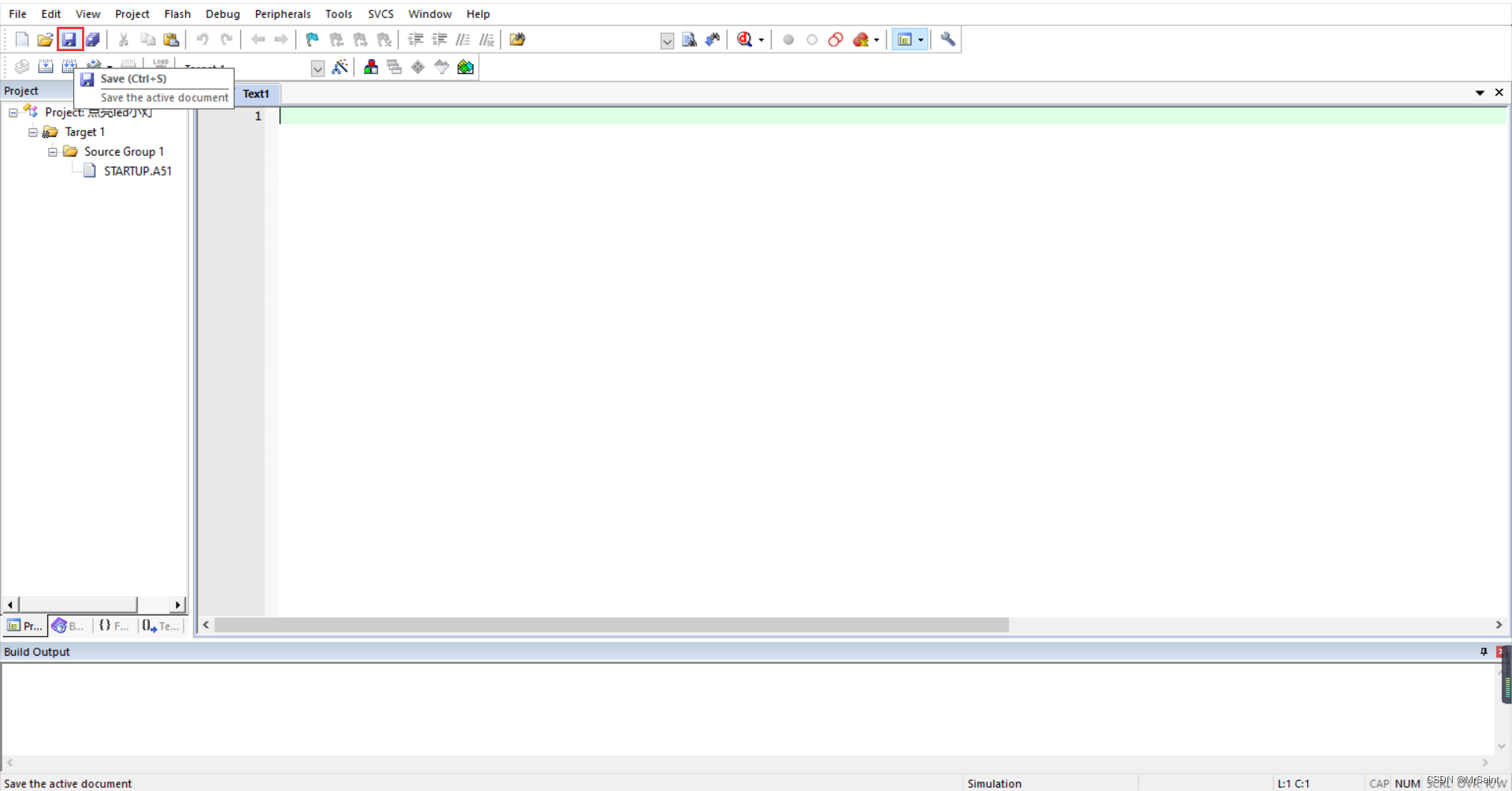Open the Debug menu

(x=223, y=14)
